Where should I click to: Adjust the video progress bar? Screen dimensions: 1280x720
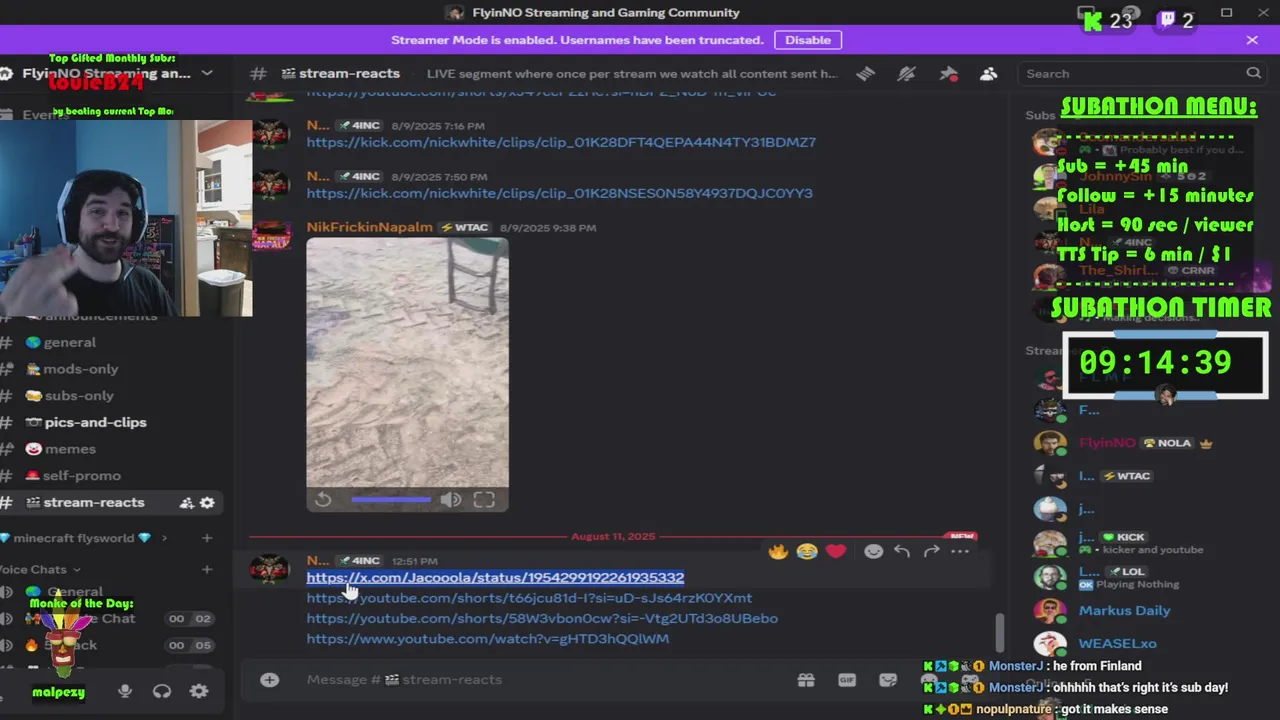[391, 499]
